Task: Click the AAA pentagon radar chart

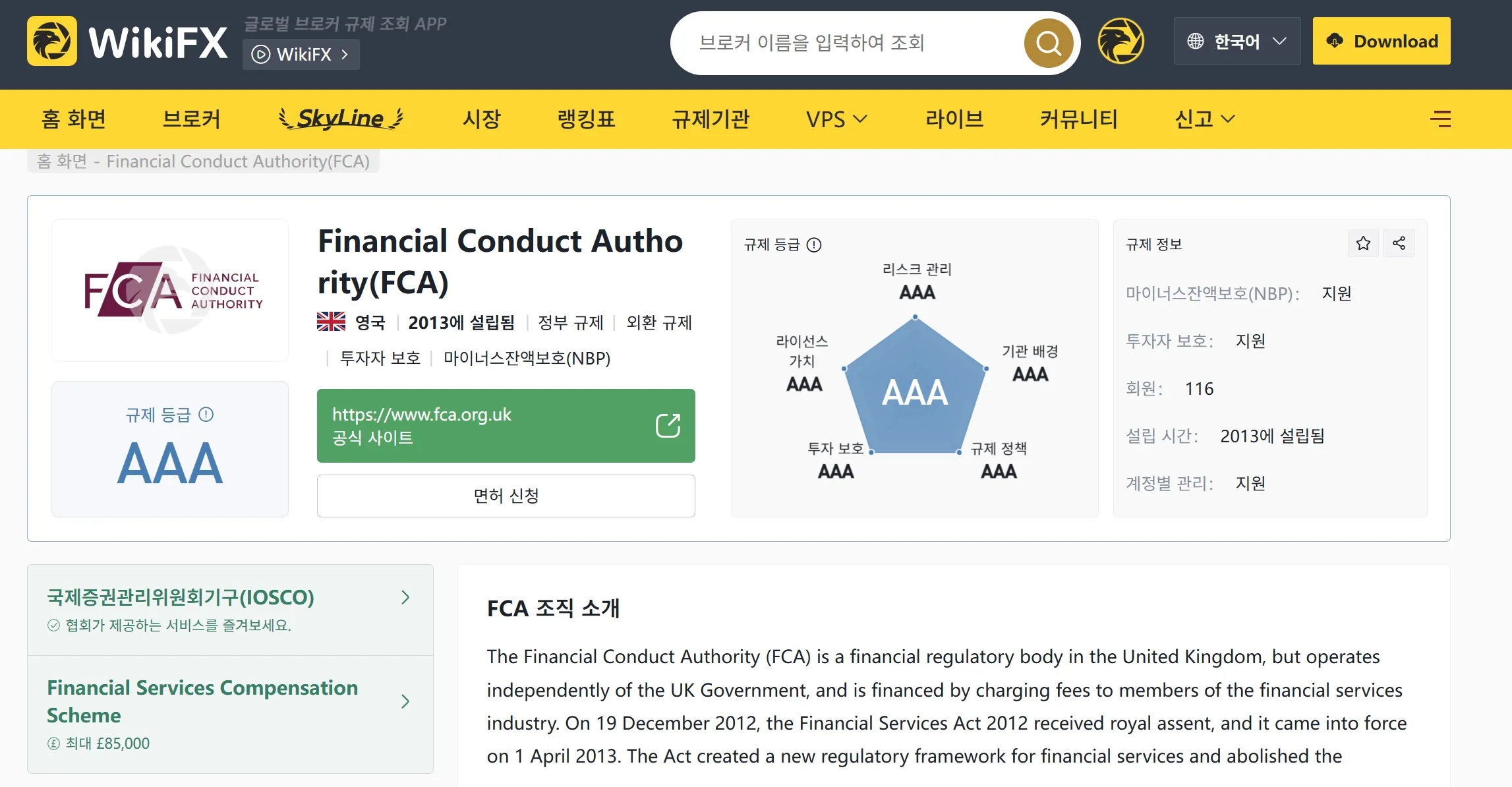Action: click(915, 386)
